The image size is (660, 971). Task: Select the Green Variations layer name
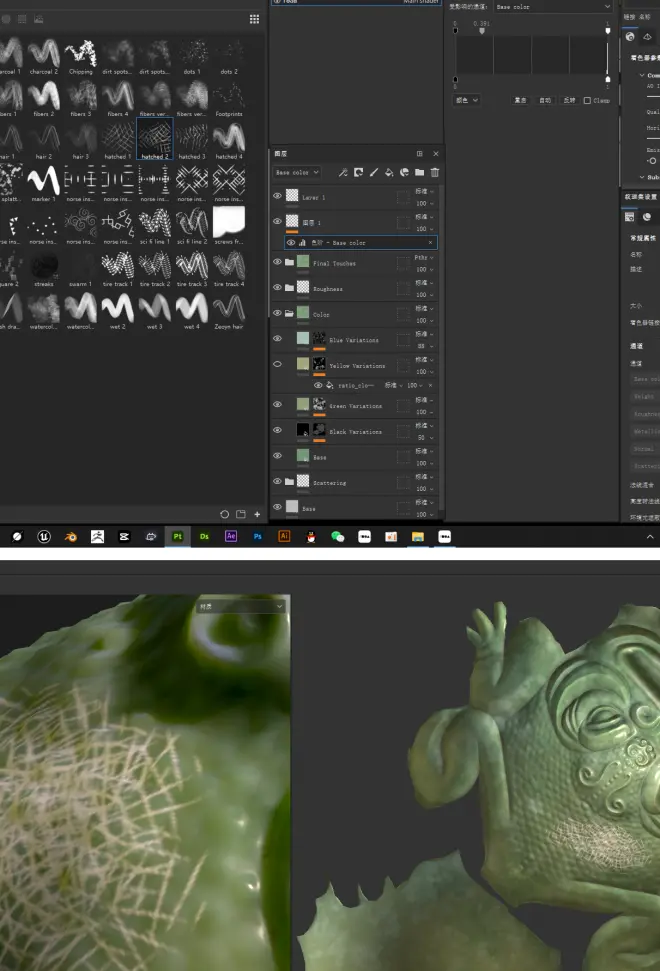pos(356,406)
